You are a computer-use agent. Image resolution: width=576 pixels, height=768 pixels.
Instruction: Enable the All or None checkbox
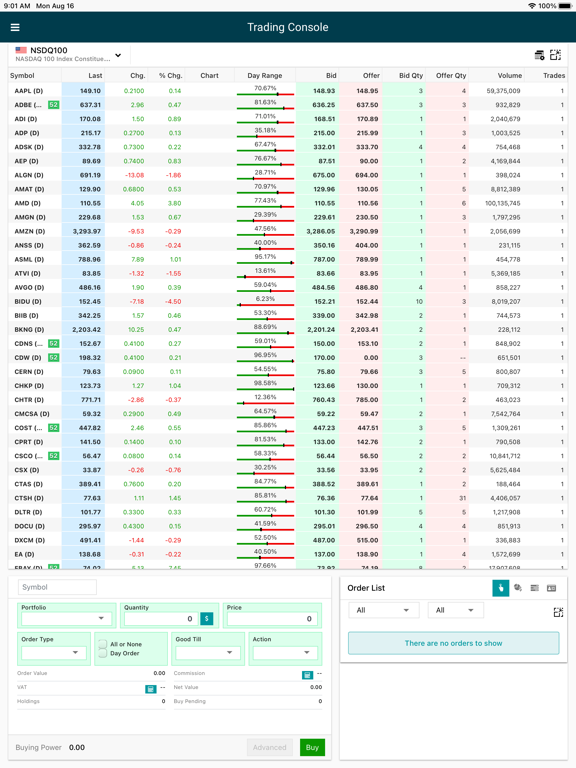click(102, 644)
